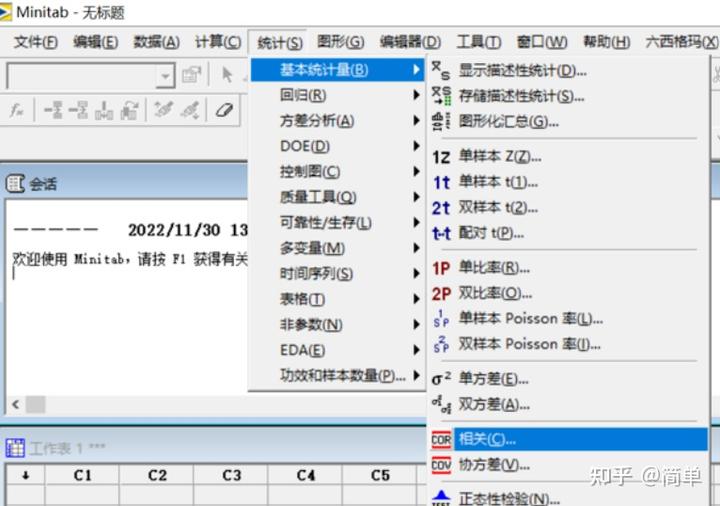Choose 协方差(V) covariance item
Screen dimensions: 720x506
pyautogui.click(x=568, y=465)
